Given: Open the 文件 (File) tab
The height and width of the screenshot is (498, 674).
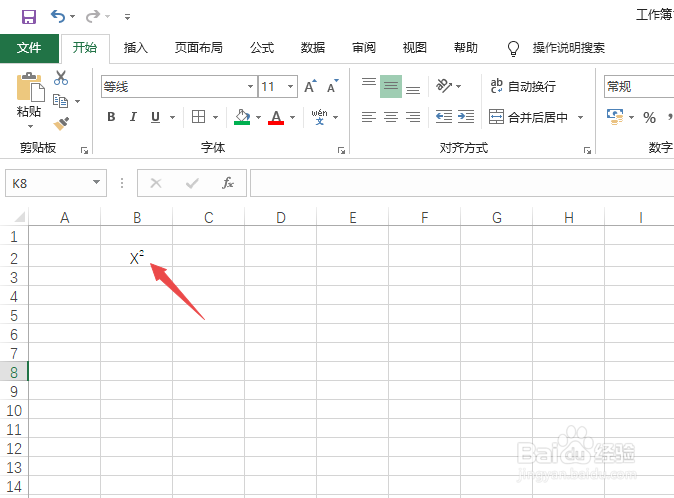Looking at the screenshot, I should [29, 47].
